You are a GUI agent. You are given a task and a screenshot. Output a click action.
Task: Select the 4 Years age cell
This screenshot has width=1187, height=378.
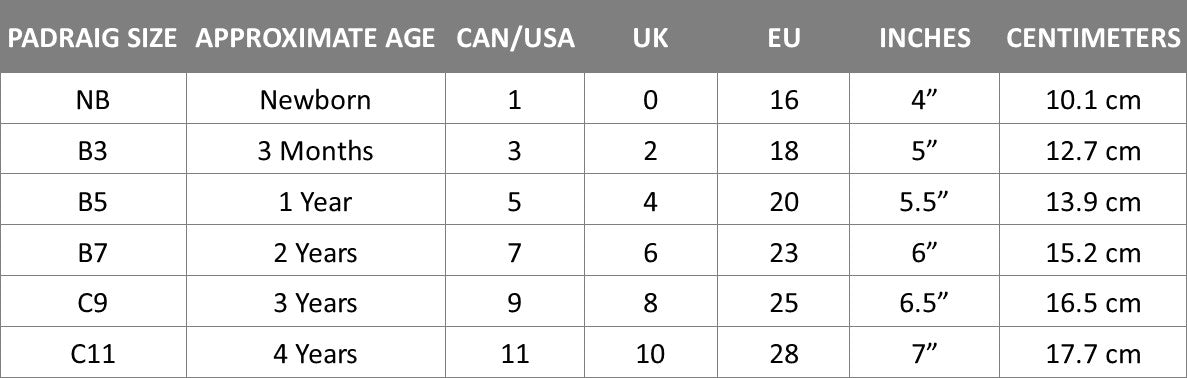coord(315,354)
